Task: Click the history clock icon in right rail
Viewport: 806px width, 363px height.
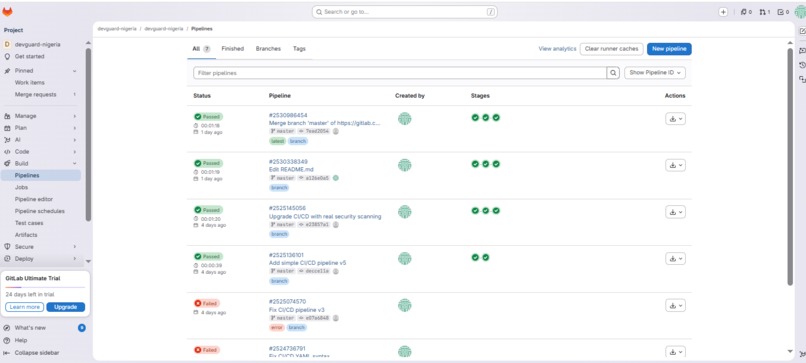Action: pyautogui.click(x=802, y=65)
